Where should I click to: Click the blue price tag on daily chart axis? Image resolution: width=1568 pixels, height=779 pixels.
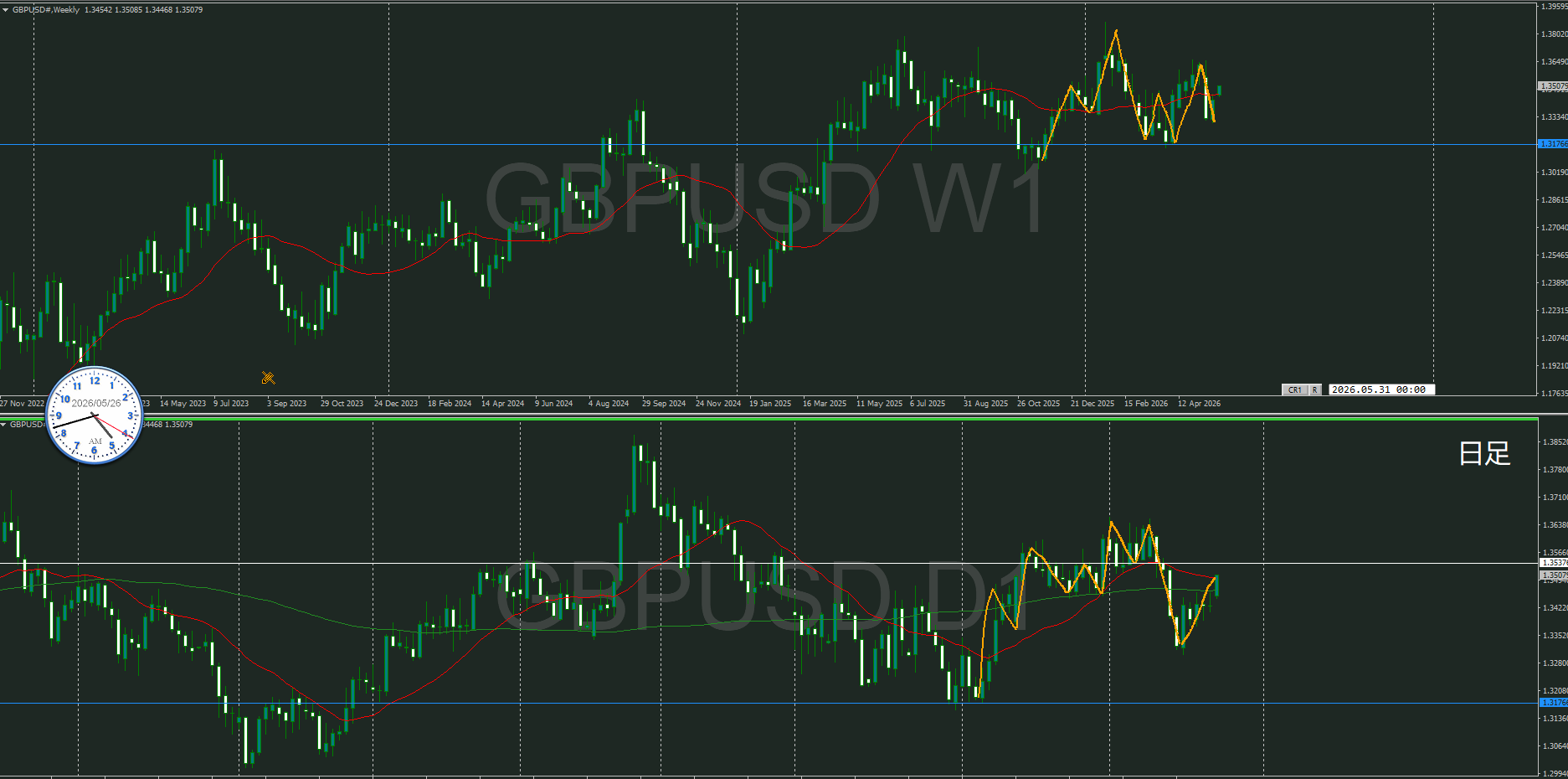coord(1554,702)
